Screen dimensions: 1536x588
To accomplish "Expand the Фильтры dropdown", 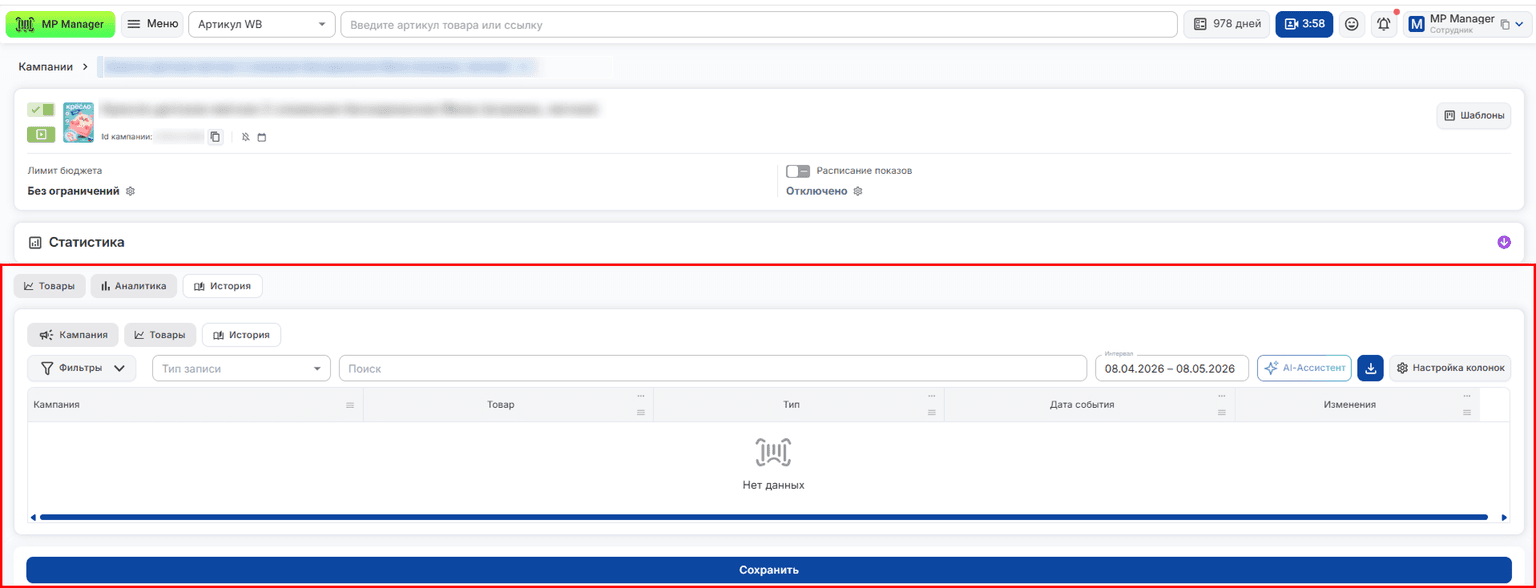I will tap(82, 368).
